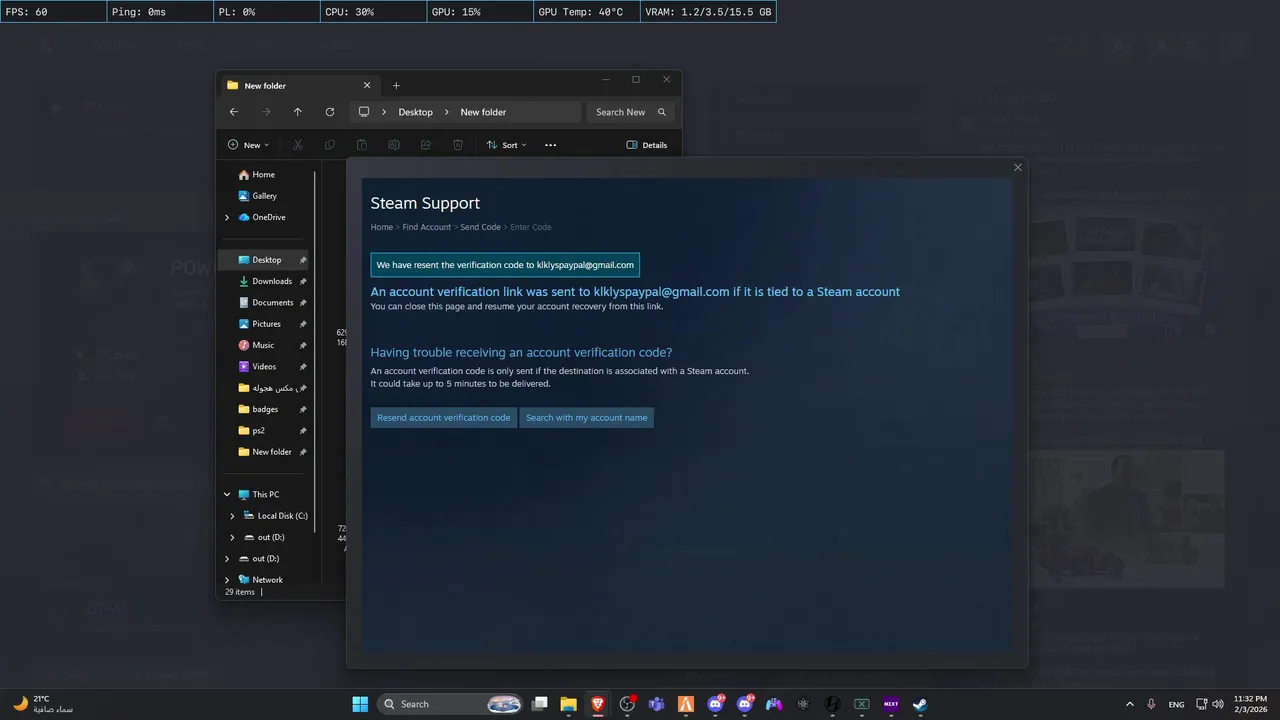Close the New folder tab
Screen dimensions: 1280x720
pyautogui.click(x=367, y=86)
